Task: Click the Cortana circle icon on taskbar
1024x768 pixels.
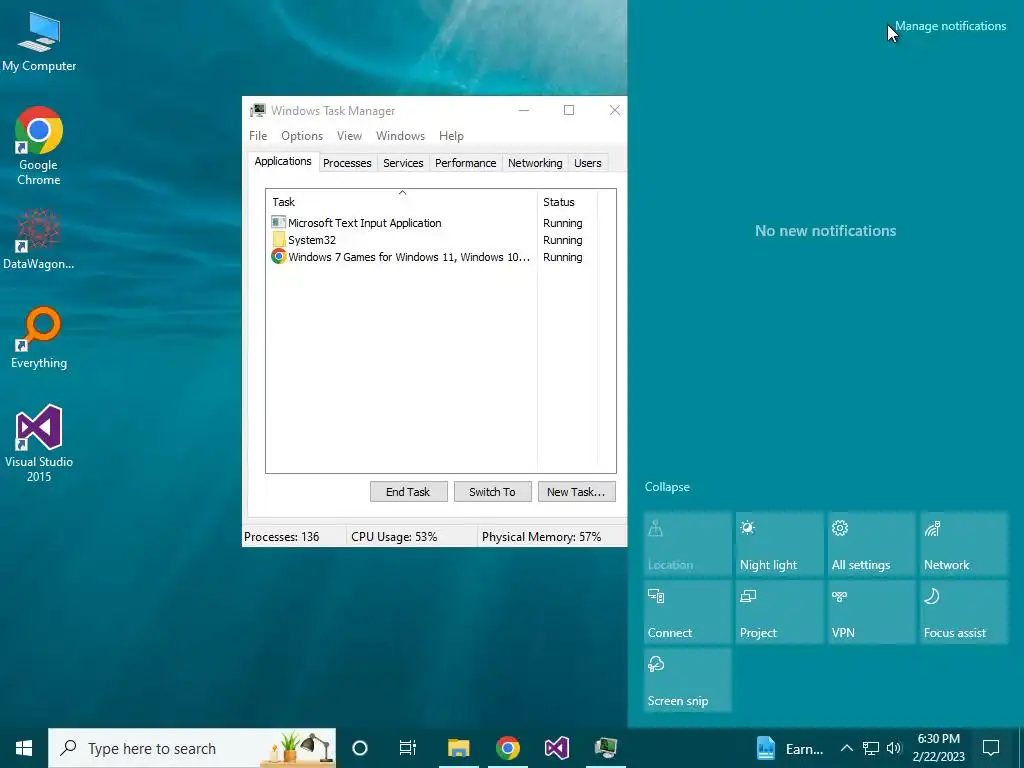Action: pyautogui.click(x=360, y=748)
